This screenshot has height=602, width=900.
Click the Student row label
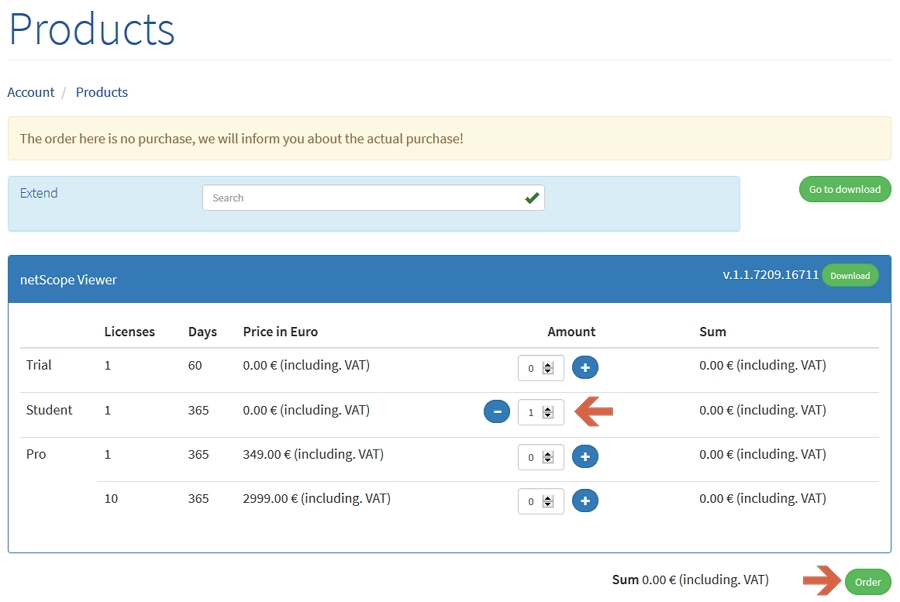[49, 410]
